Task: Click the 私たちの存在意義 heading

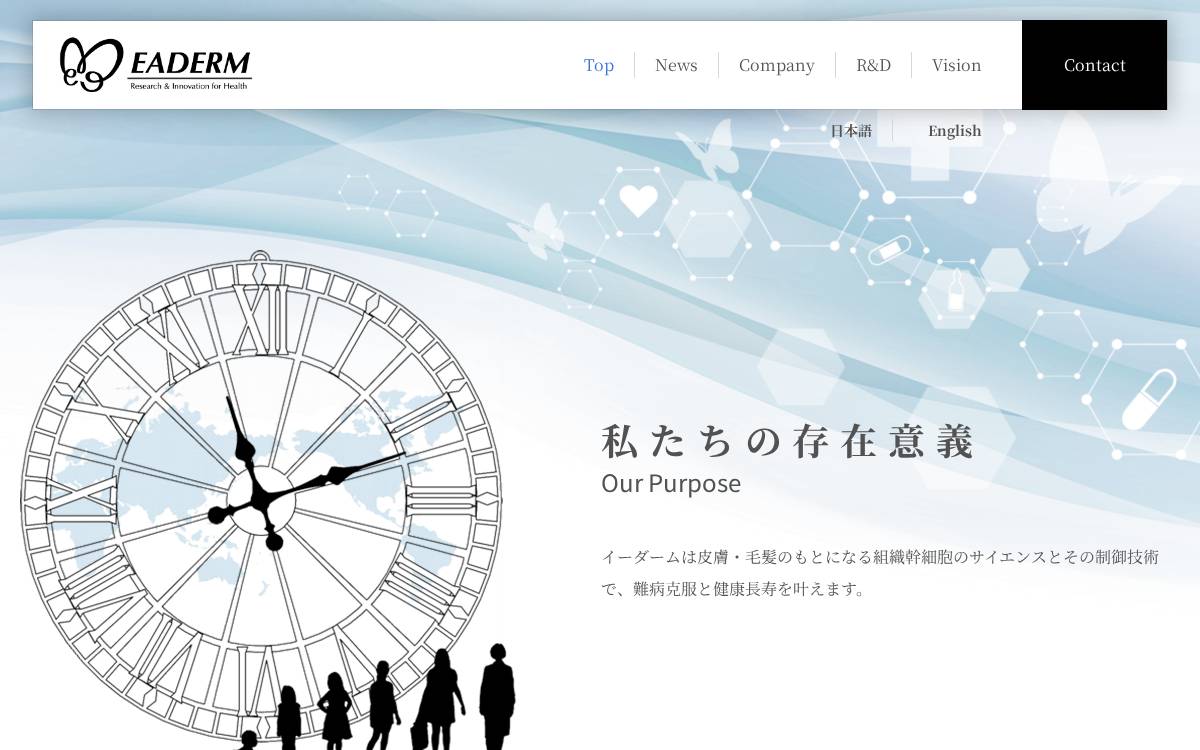Action: [788, 441]
